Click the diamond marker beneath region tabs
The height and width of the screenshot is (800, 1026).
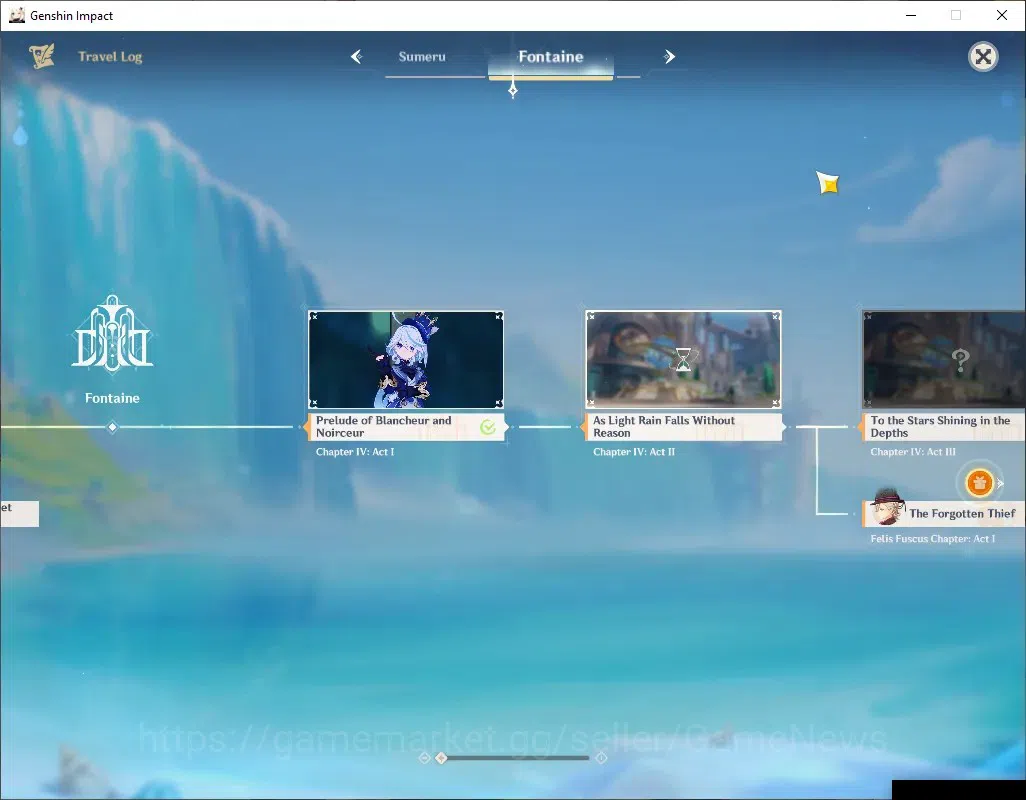pyautogui.click(x=513, y=90)
